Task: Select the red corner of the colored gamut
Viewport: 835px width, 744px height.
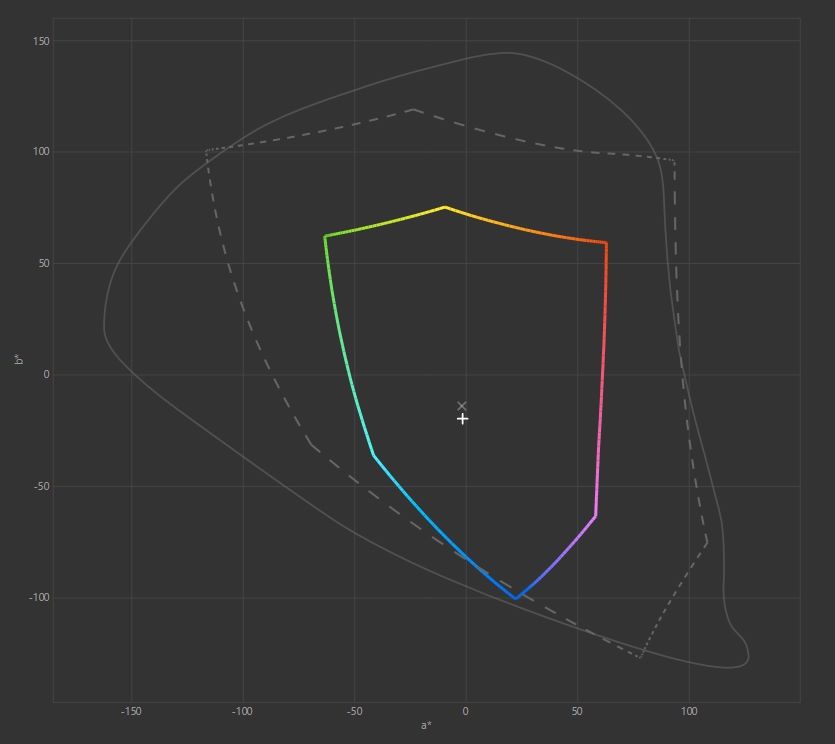Action: tap(606, 243)
